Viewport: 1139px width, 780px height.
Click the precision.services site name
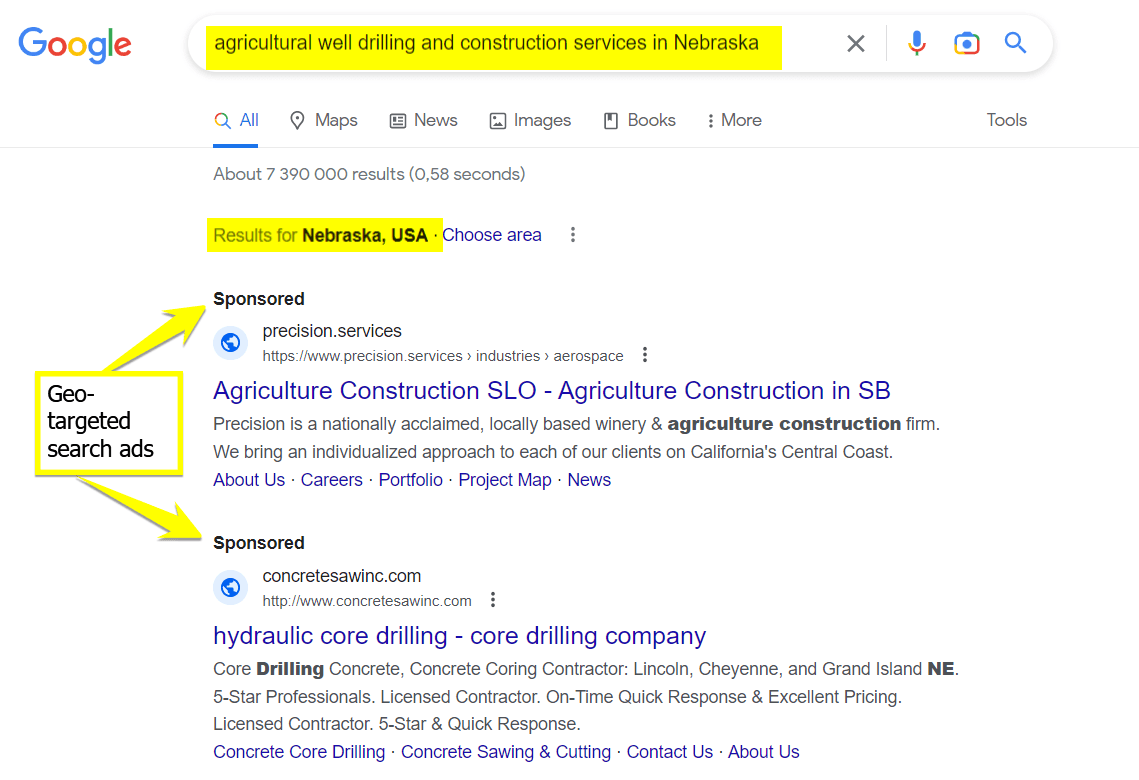pos(332,331)
